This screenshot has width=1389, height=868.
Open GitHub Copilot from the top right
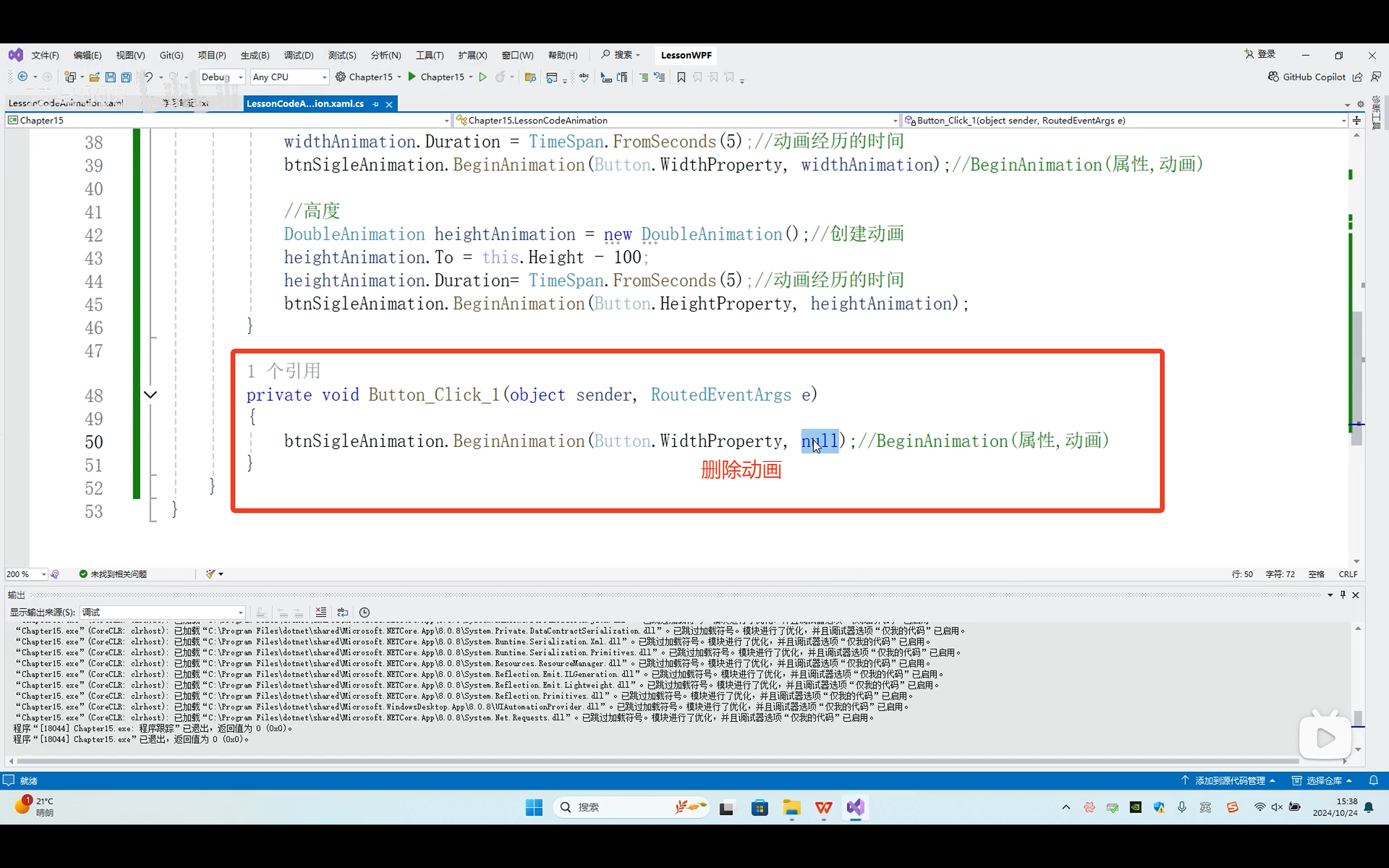coord(1307,77)
